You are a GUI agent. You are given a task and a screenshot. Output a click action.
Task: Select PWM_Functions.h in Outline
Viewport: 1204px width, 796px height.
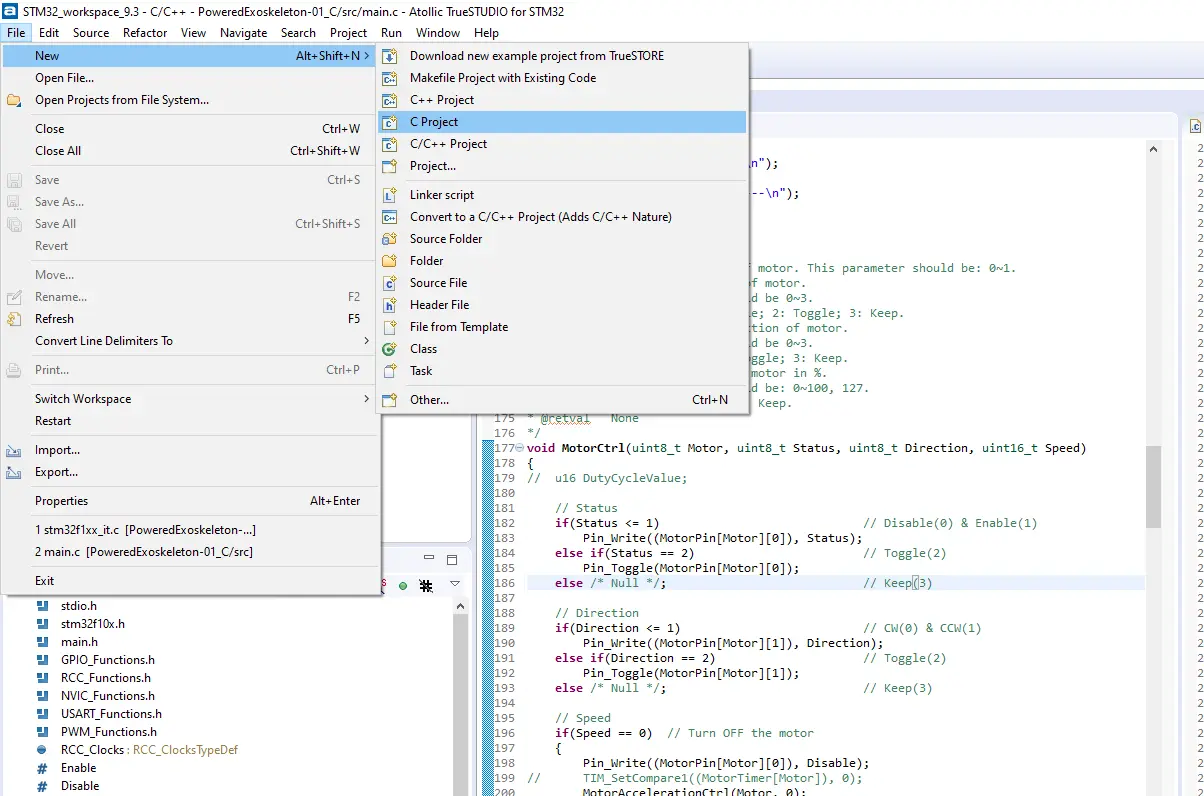108,732
